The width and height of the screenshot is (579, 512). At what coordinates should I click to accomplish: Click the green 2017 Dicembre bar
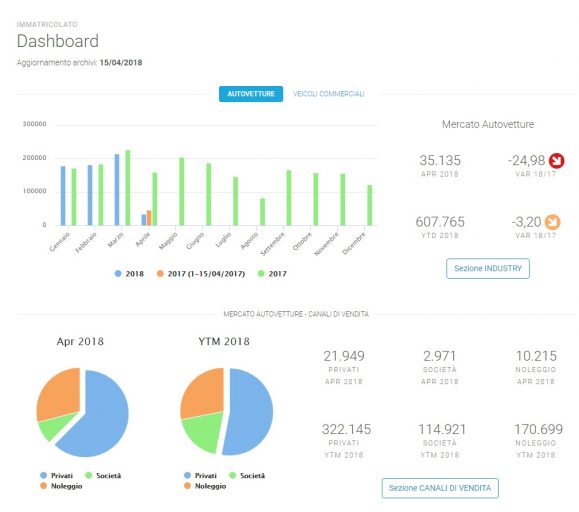(370, 205)
